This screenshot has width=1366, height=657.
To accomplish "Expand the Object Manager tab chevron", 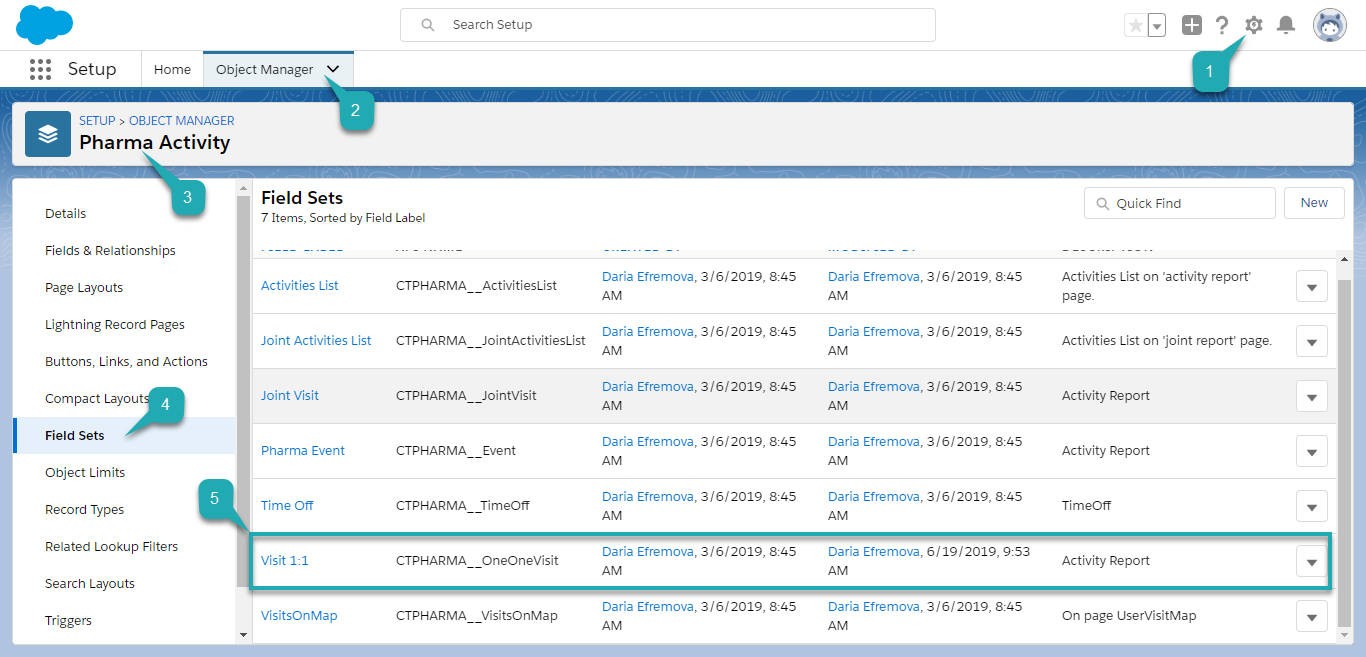I will [x=333, y=70].
